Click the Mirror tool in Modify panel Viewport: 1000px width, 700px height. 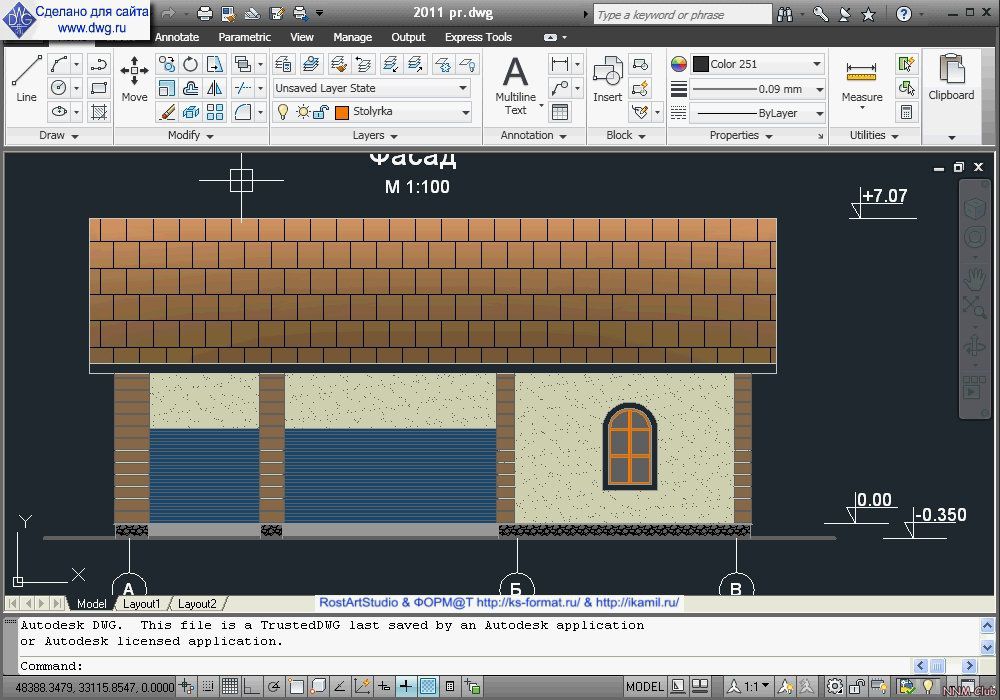[x=215, y=88]
